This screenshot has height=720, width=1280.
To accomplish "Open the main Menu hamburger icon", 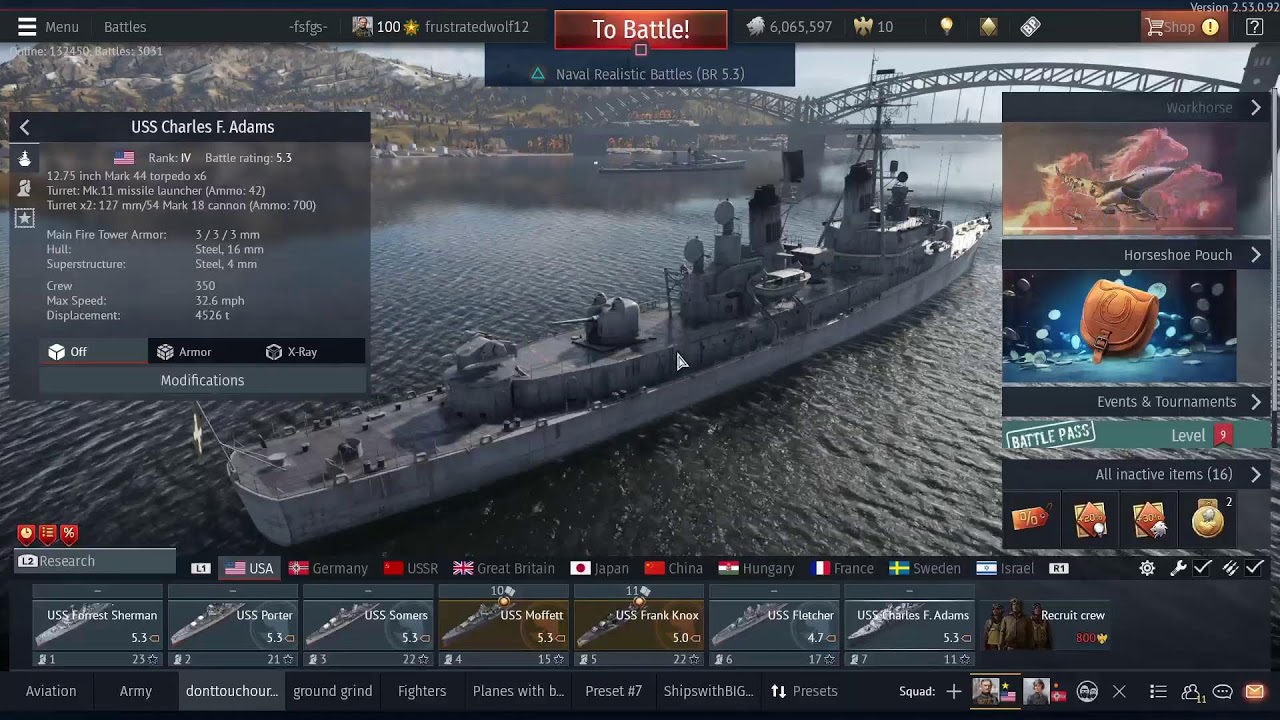I will pos(27,27).
